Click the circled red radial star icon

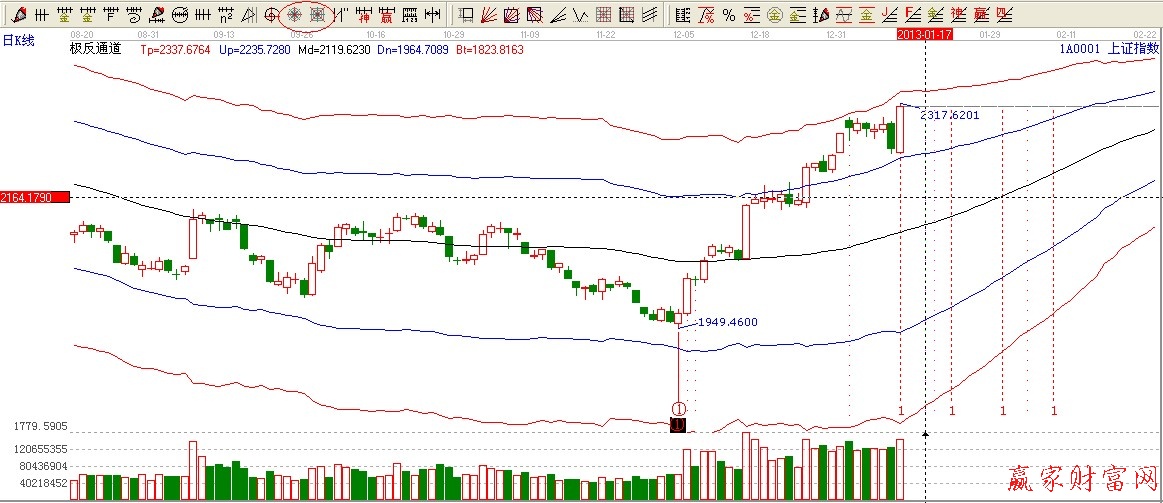pos(295,14)
